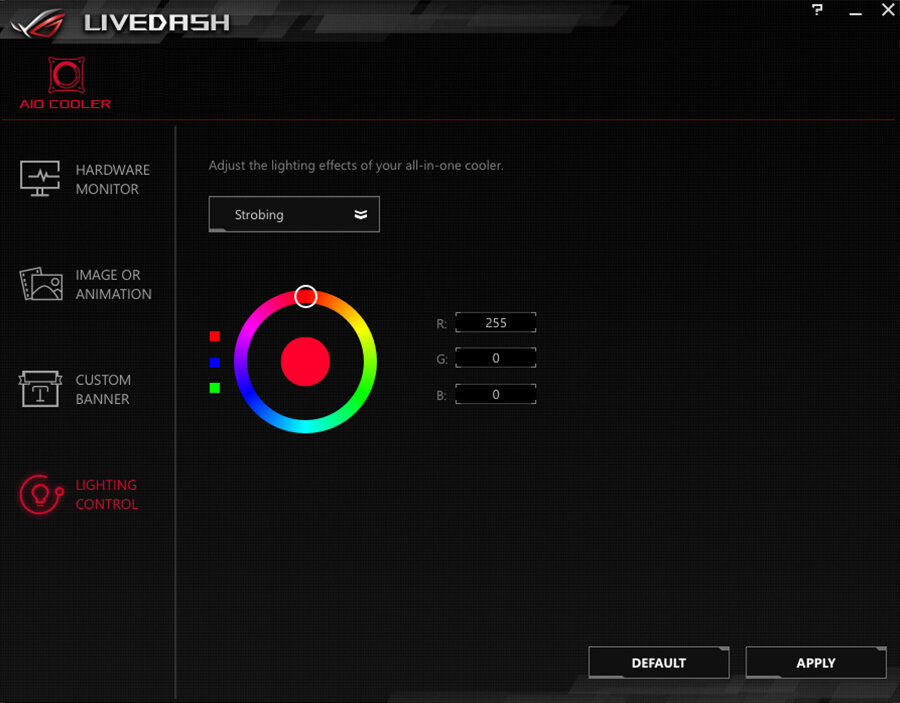Click the R value input field
Screen dimensions: 900x703
(x=495, y=322)
